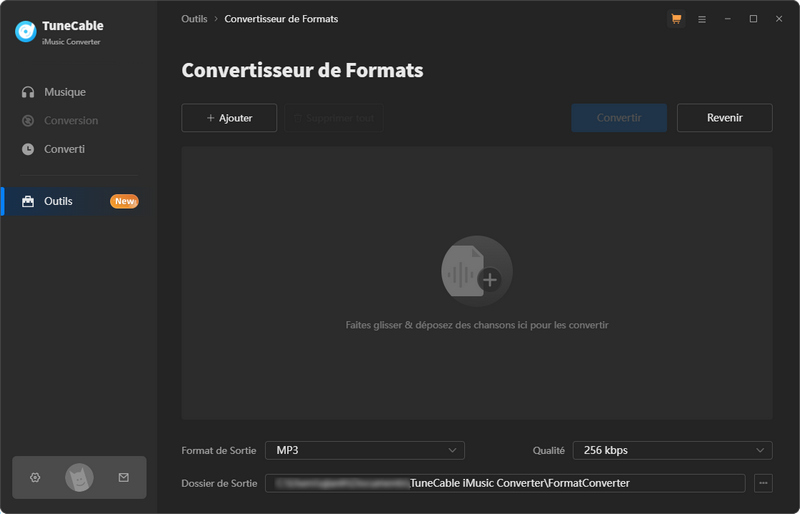This screenshot has width=800, height=514.
Task: Click the shopping cart icon
Action: (676, 19)
